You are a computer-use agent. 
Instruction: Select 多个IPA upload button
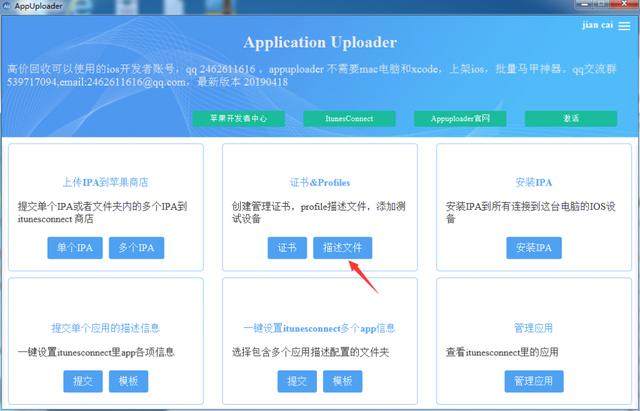(136, 248)
